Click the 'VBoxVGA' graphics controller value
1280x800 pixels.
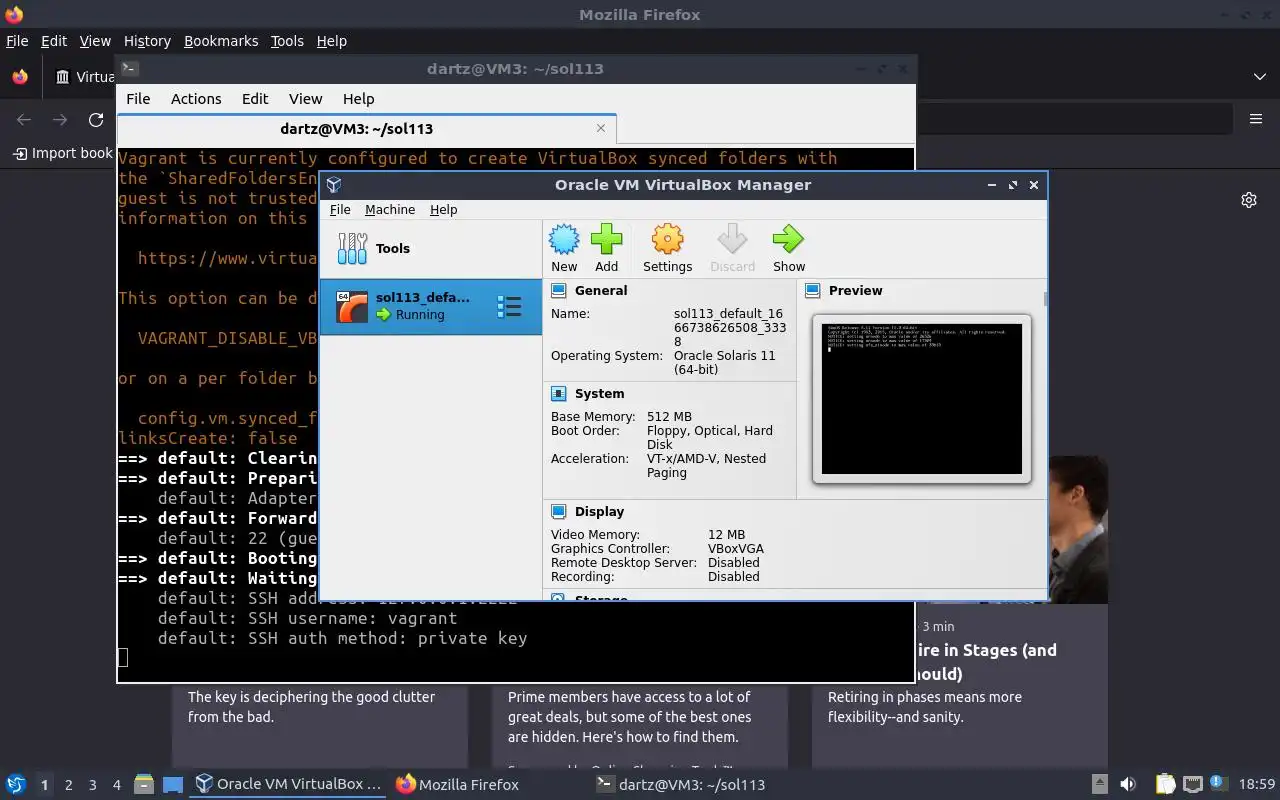tap(735, 549)
